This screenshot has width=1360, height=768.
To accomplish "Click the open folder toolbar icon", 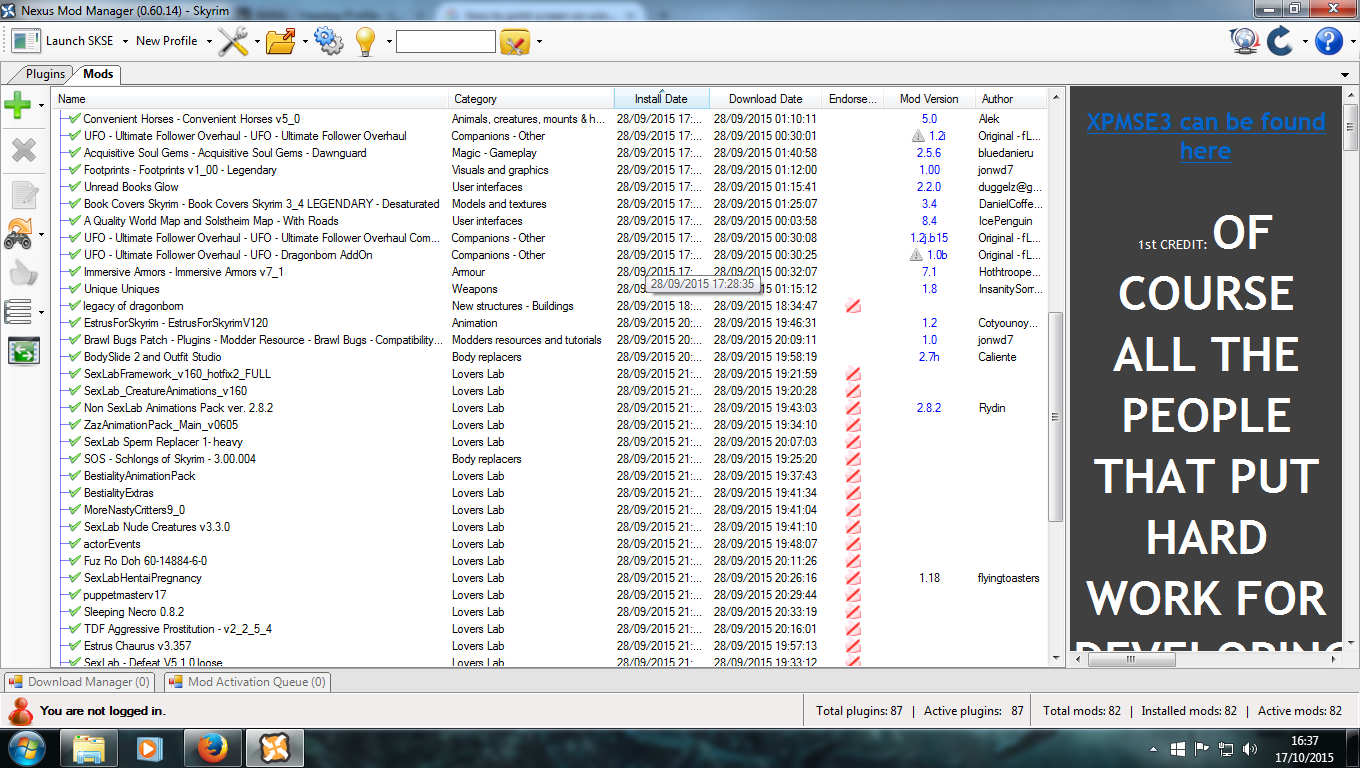I will (x=282, y=41).
